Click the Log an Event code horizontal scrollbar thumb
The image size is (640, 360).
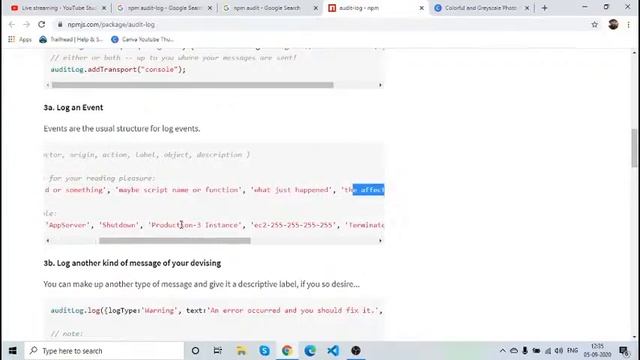click(x=175, y=240)
